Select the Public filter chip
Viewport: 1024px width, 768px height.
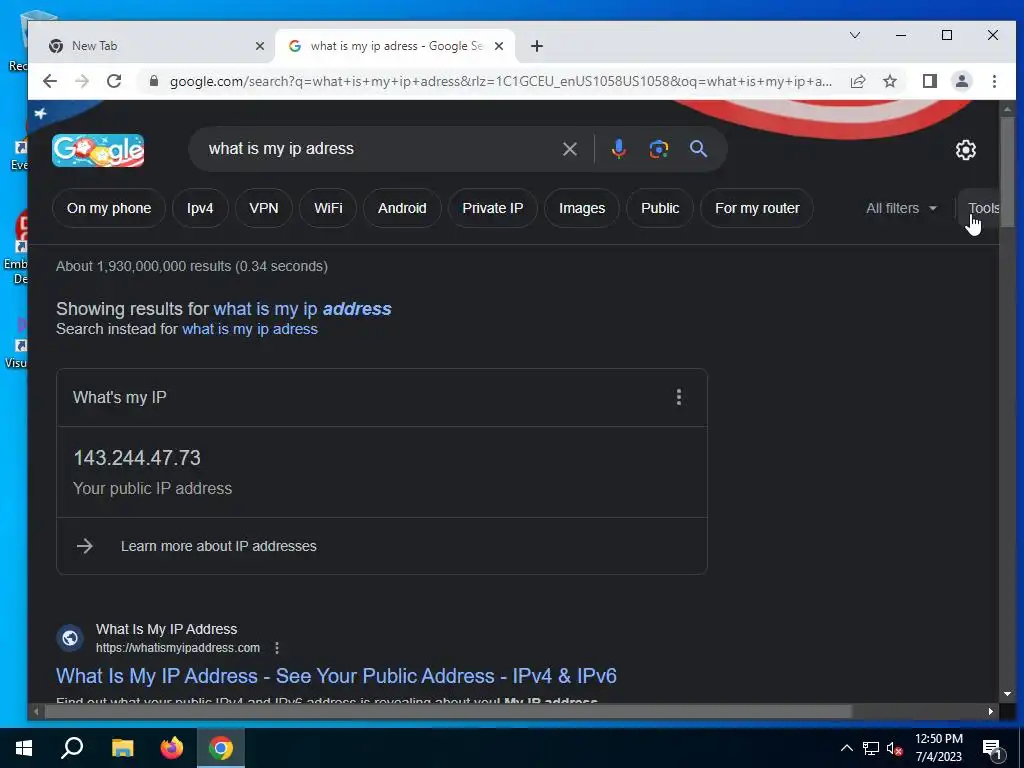[660, 208]
